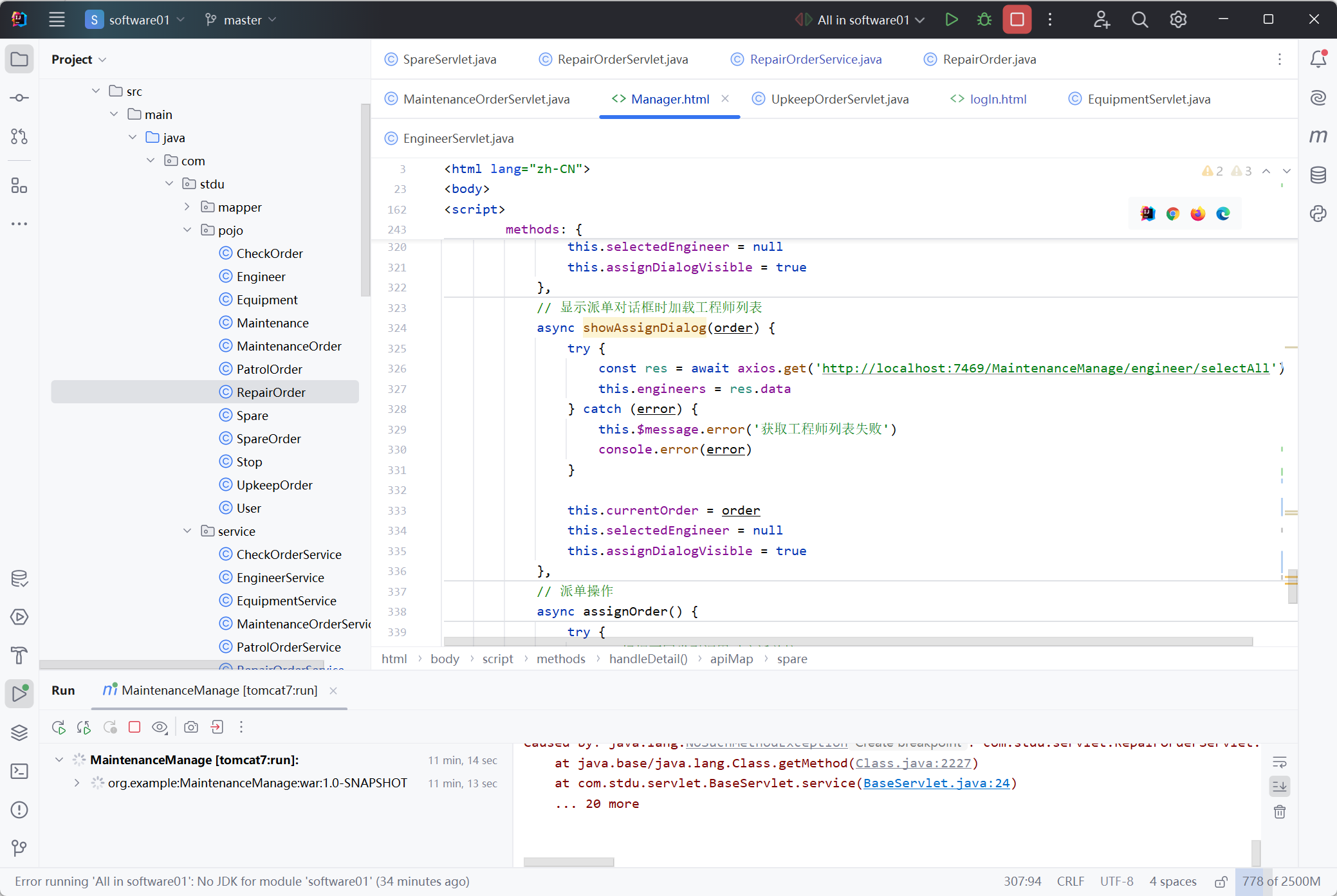Expand the mapper folder
Screen dimensions: 1337x896
coord(187,207)
